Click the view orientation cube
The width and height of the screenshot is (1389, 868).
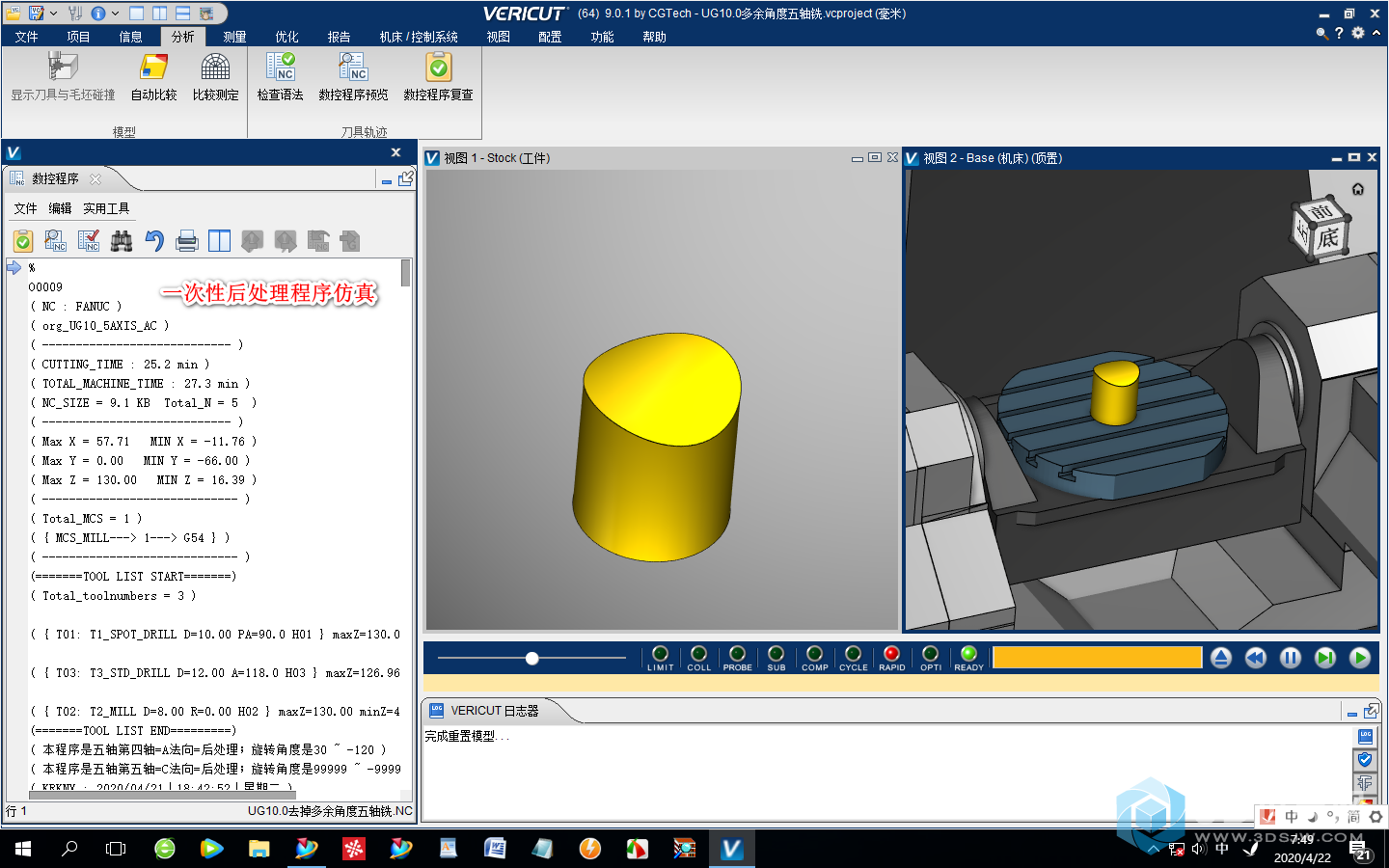pyautogui.click(x=1321, y=230)
